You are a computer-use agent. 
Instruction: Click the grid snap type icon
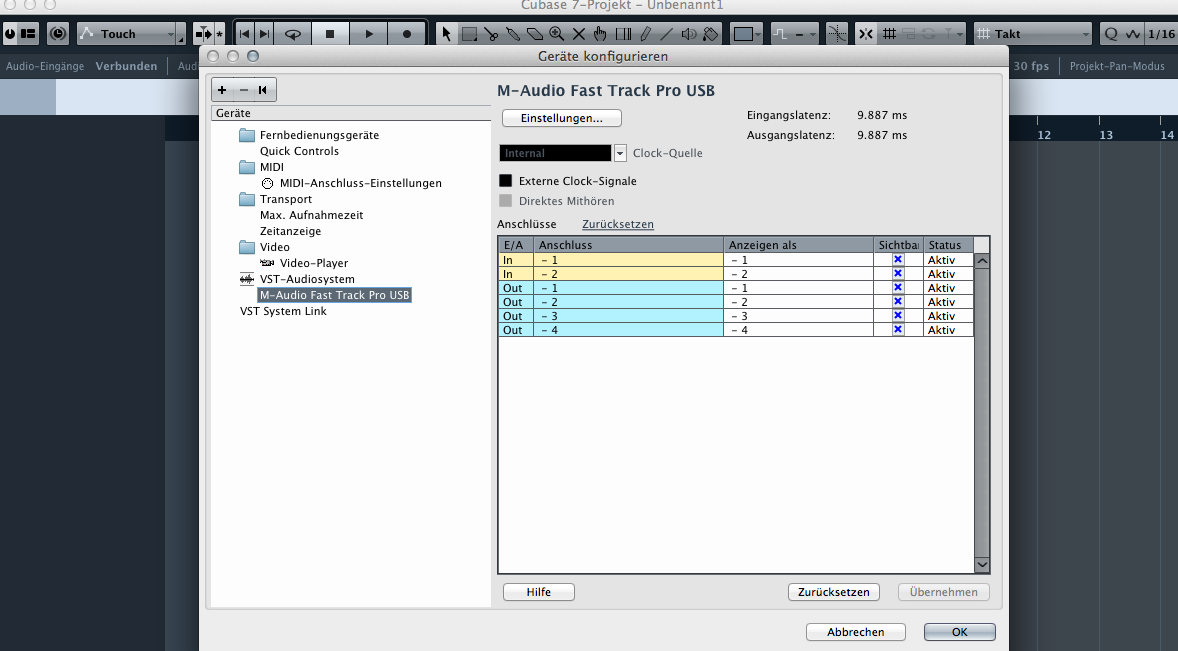[890, 34]
